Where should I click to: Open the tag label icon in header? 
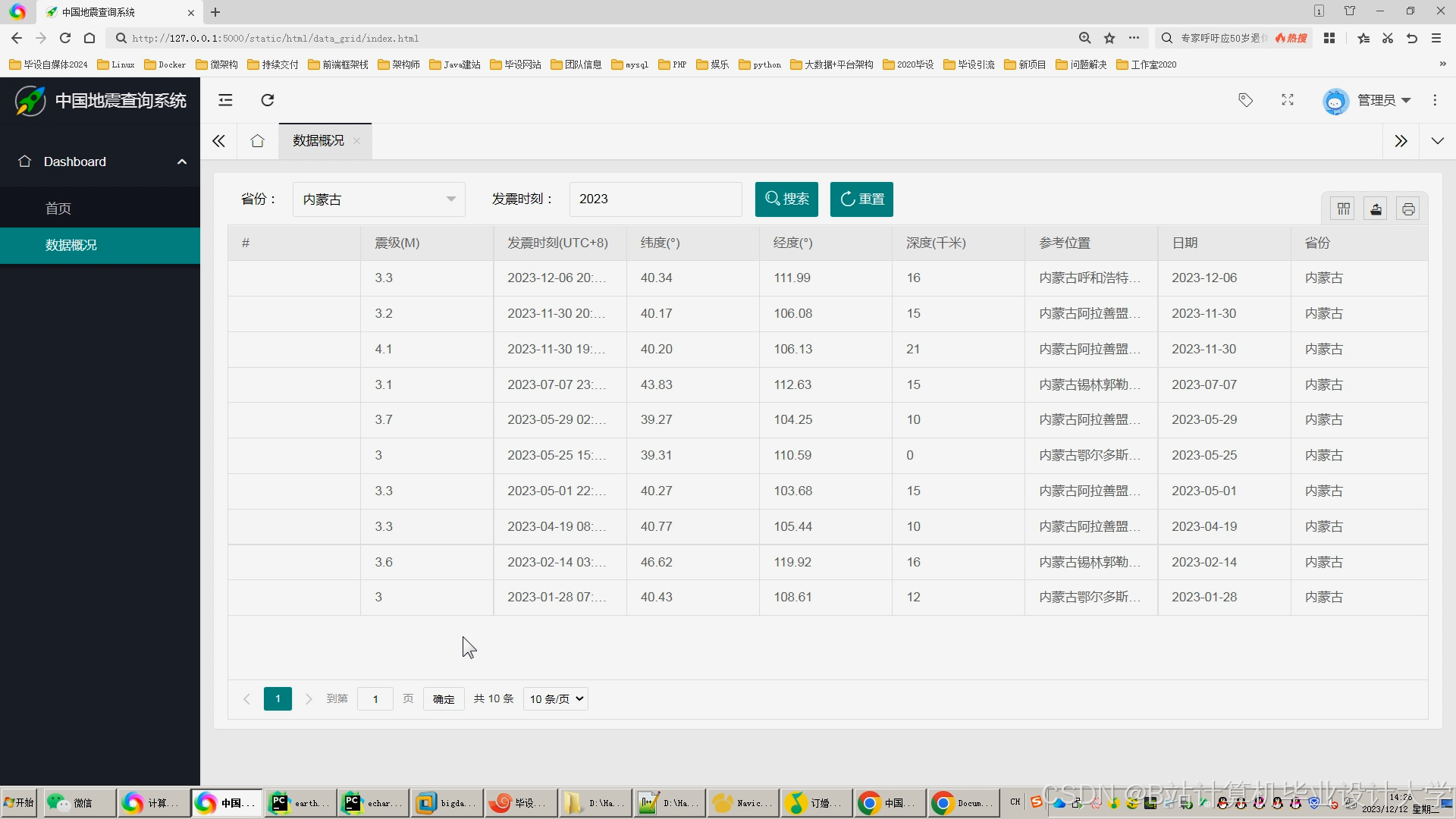point(1246,100)
